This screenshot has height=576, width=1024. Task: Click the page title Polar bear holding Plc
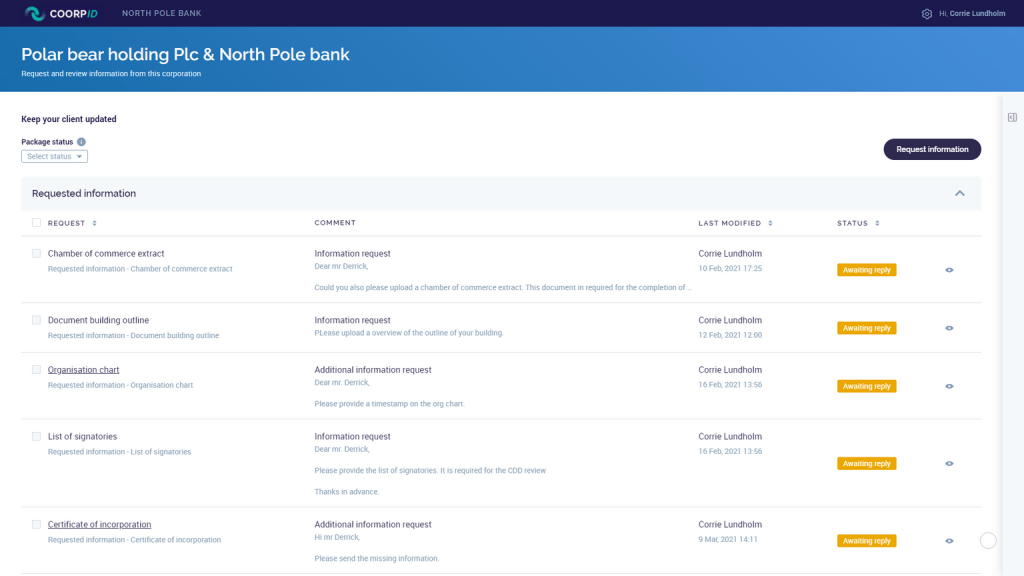[x=185, y=54]
